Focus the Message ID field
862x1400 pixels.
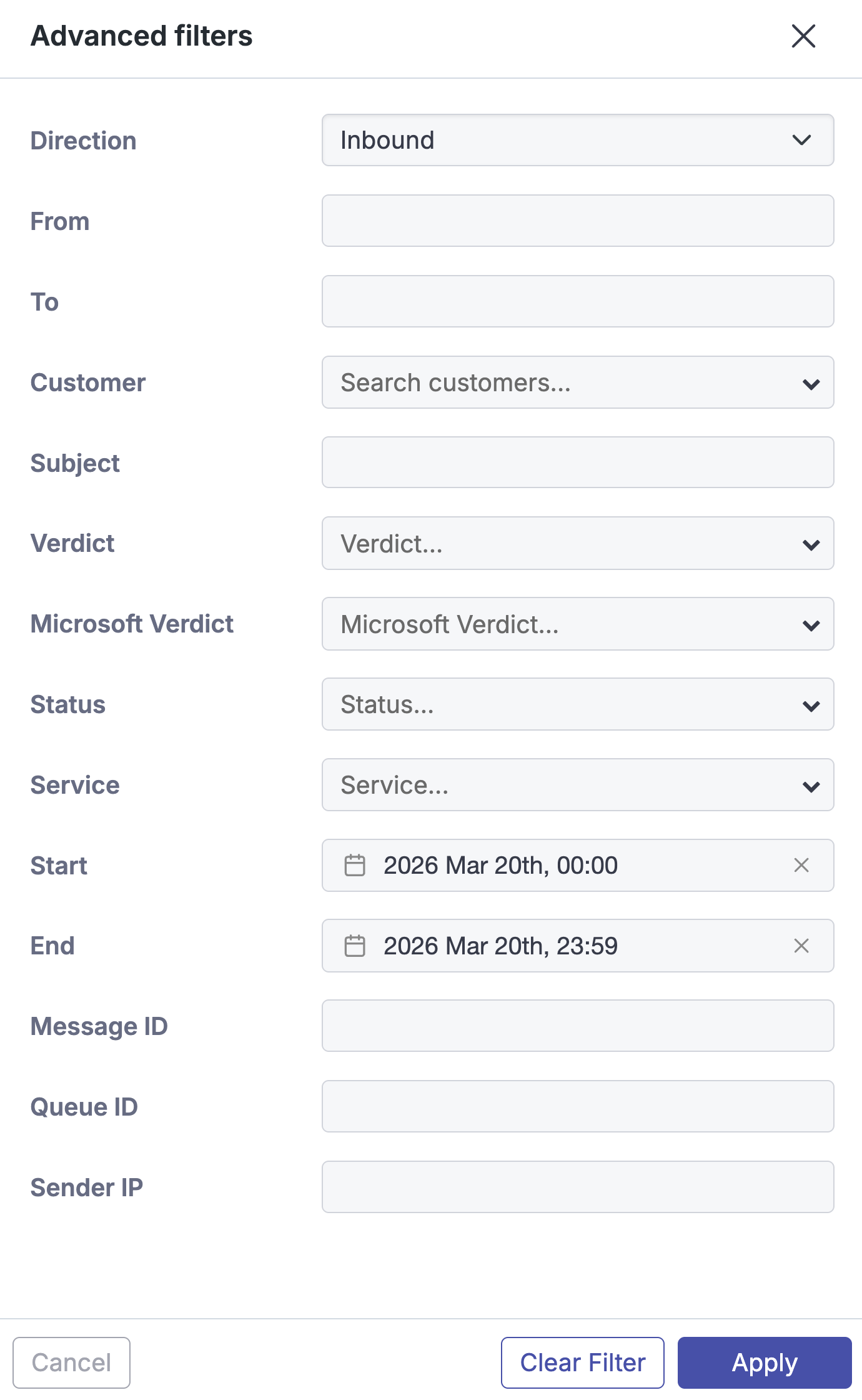tap(577, 1026)
